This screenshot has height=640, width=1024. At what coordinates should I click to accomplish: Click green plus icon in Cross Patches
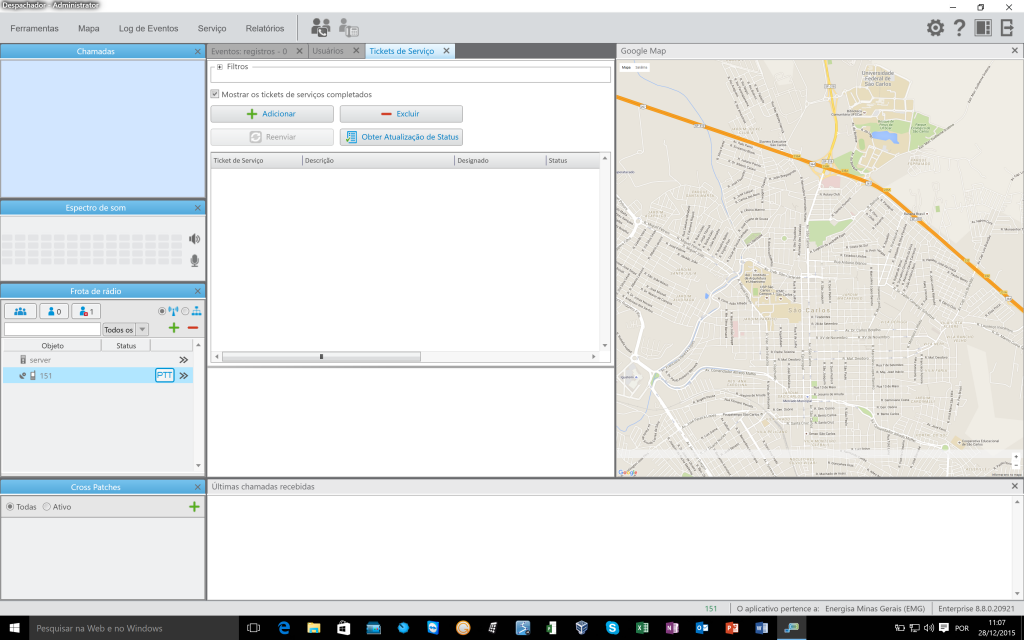coord(194,507)
